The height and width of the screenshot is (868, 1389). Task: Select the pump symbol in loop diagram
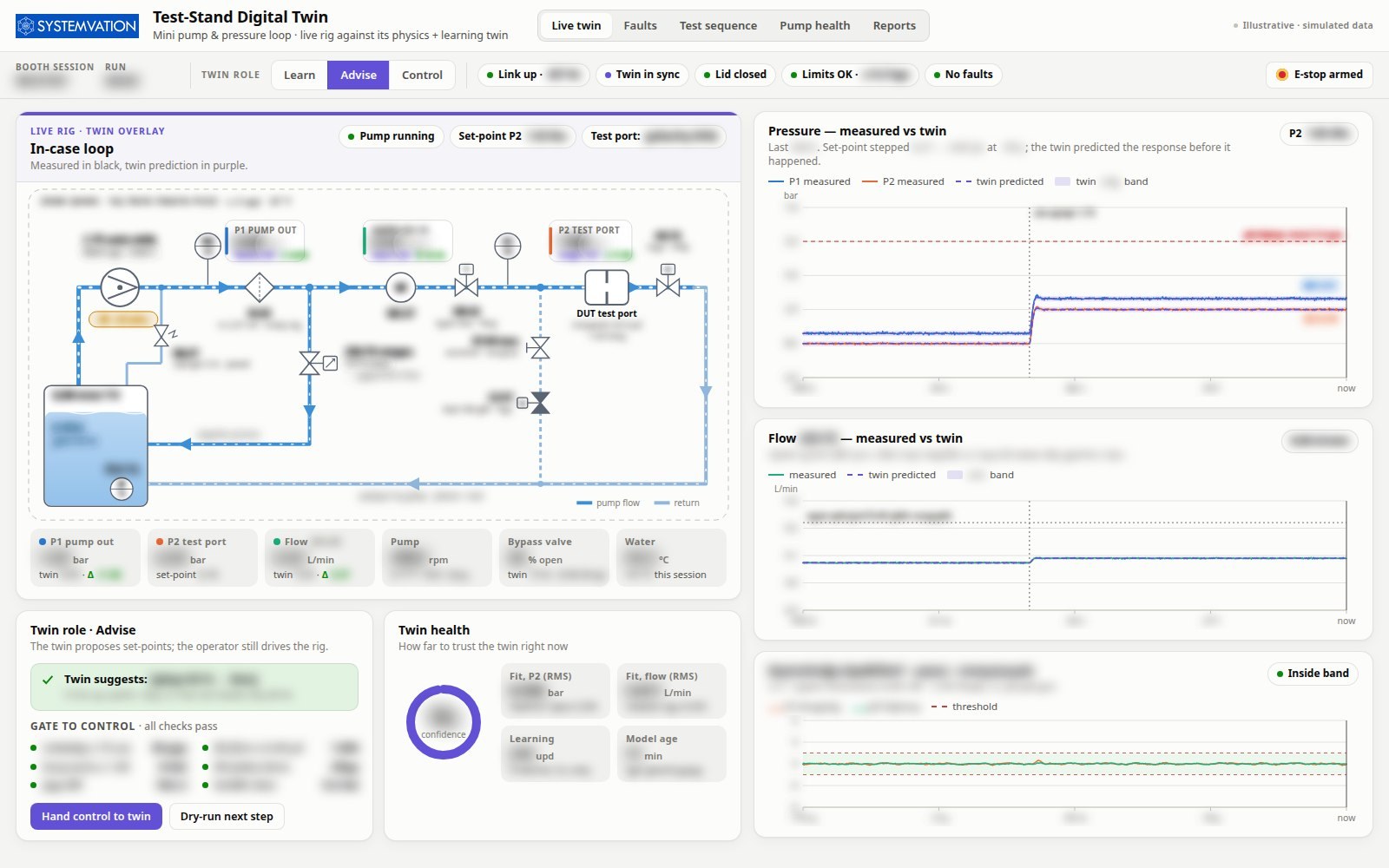pyautogui.click(x=120, y=287)
